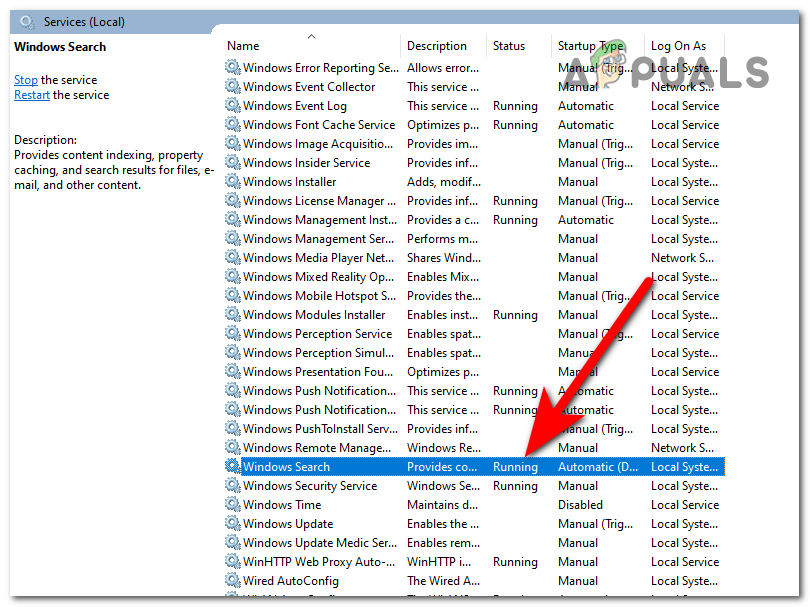Click the Stop the service link
Screen dimensions: 810x607
coord(26,80)
